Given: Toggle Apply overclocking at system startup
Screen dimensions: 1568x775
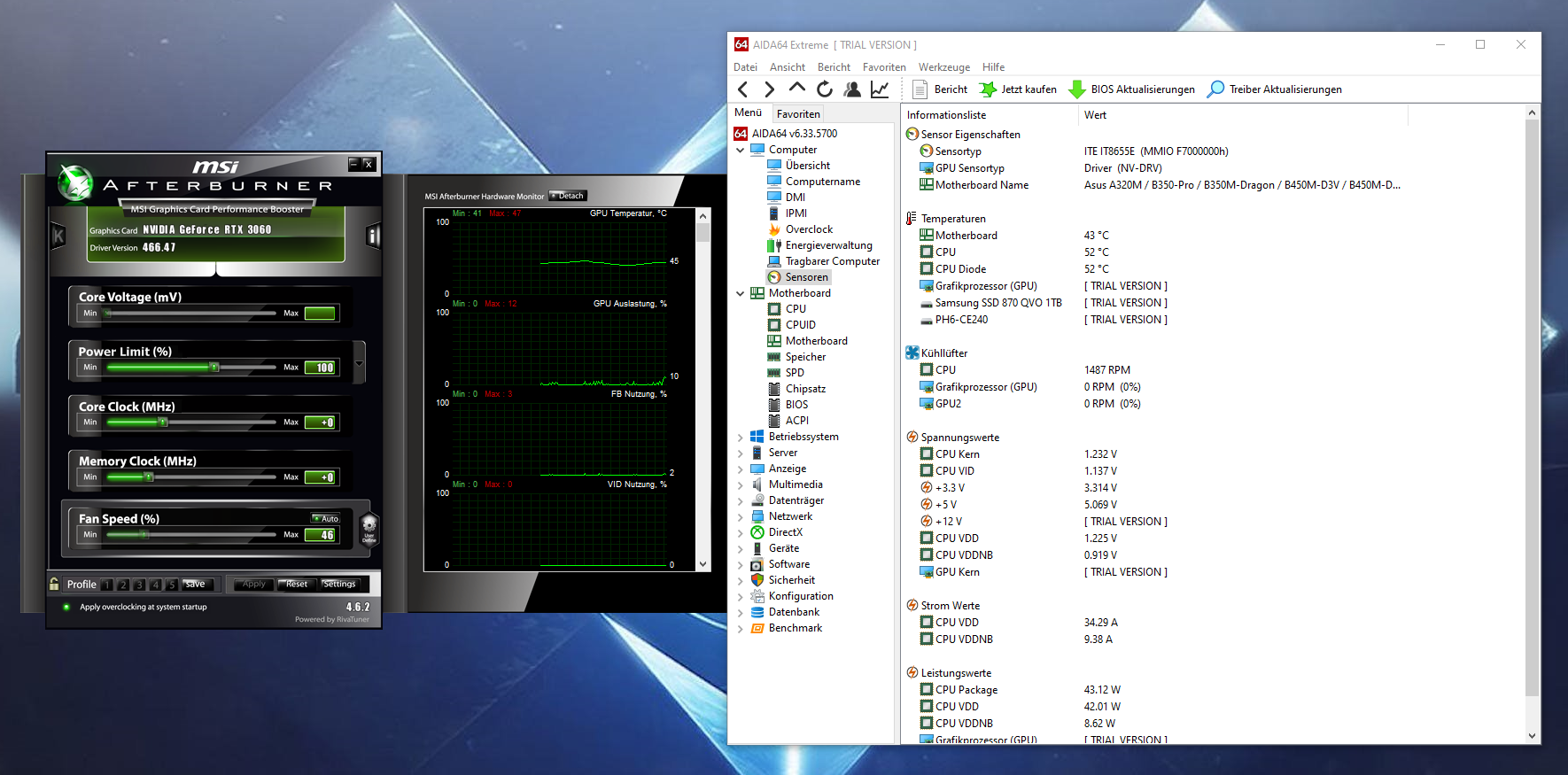Looking at the screenshot, I should [66, 607].
